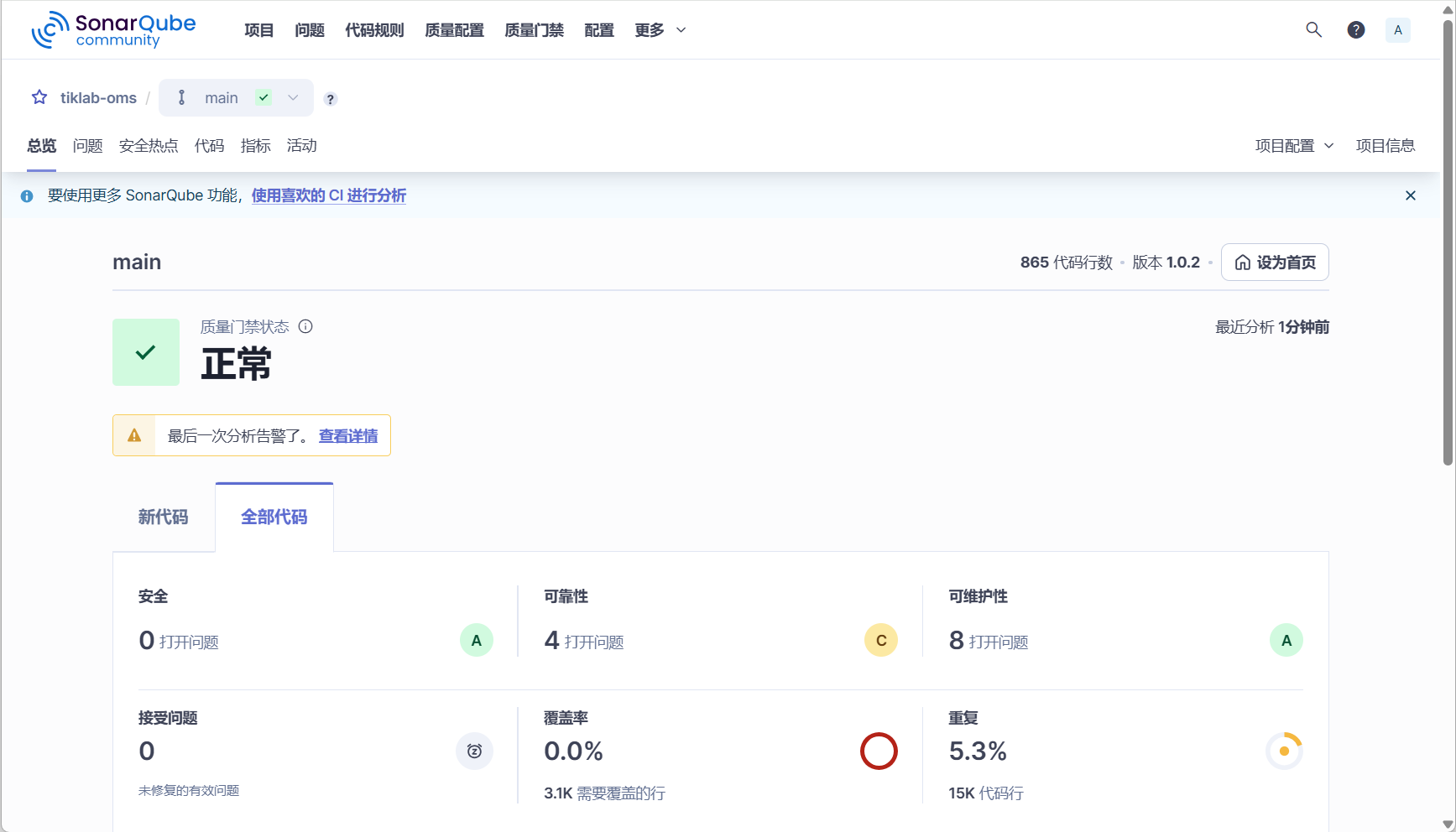
Task: Click the SonarQube community logo
Action: (x=113, y=30)
